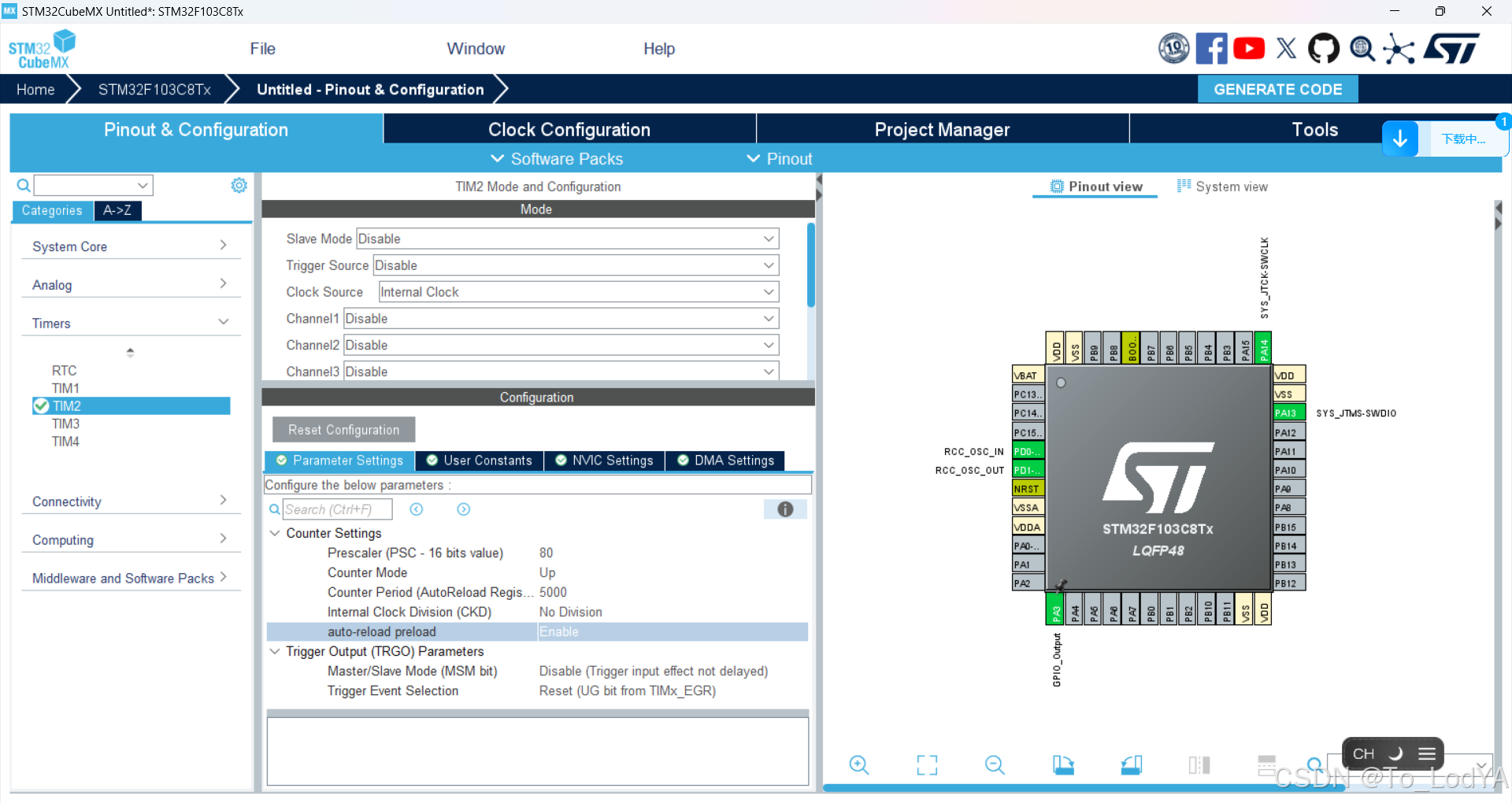The width and height of the screenshot is (1512, 803).
Task: Click the STM32CubeMX logo
Action: 42,50
